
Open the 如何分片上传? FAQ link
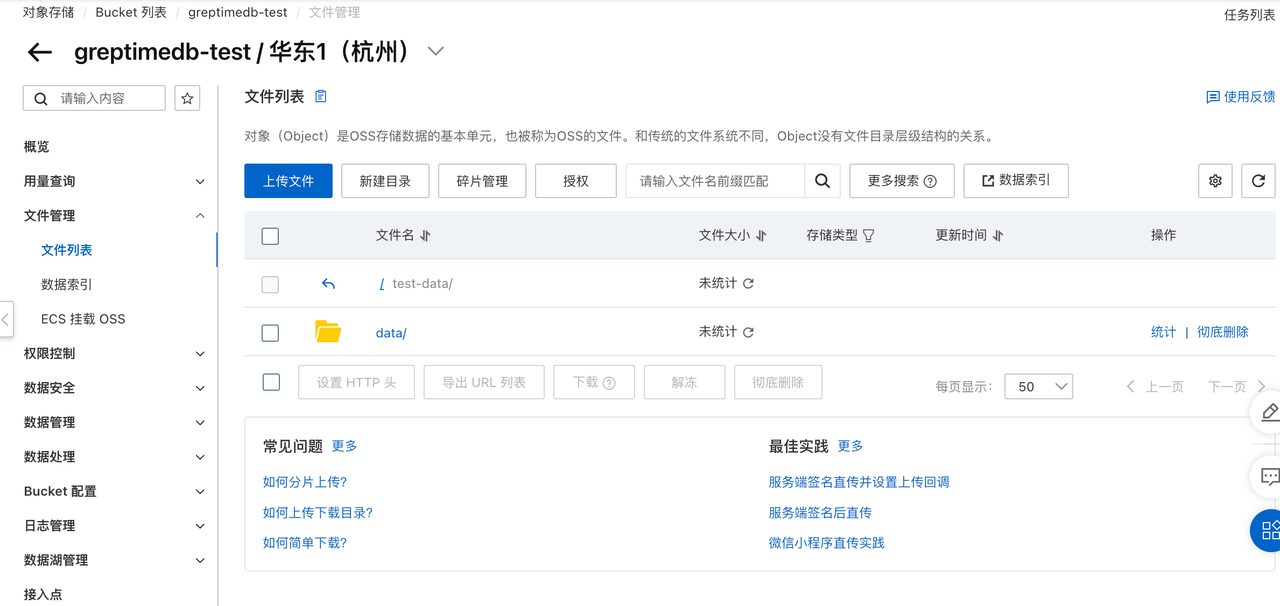pyautogui.click(x=305, y=481)
